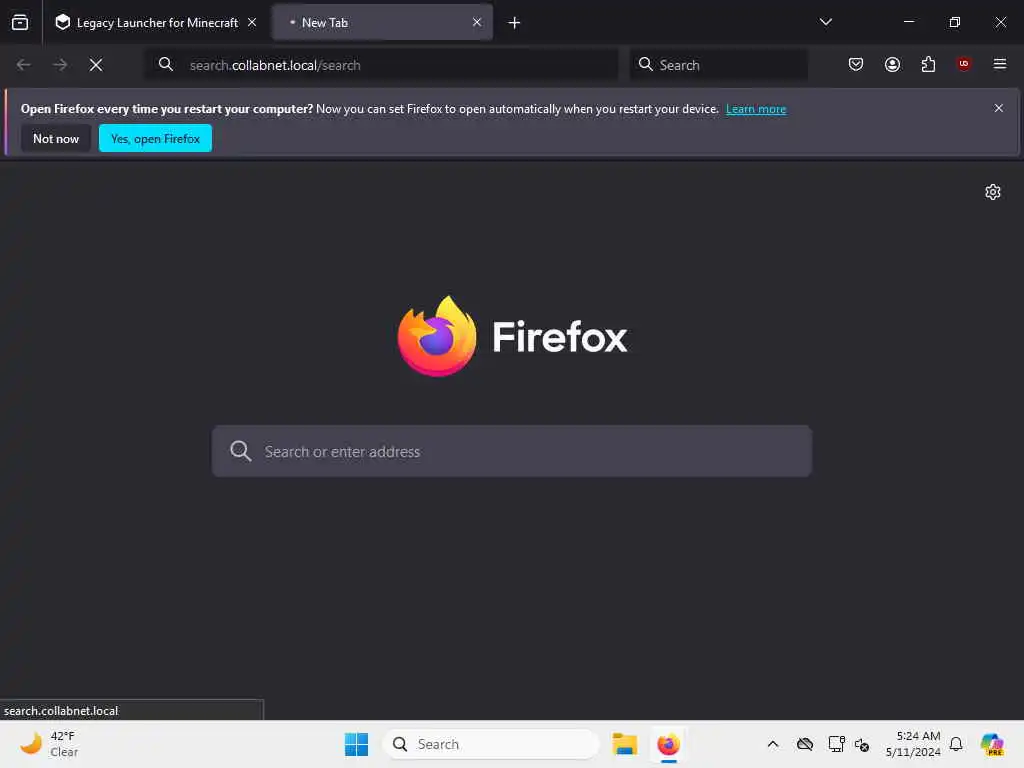The image size is (1024, 768).
Task: Restore down the Firefox window
Action: point(955,22)
